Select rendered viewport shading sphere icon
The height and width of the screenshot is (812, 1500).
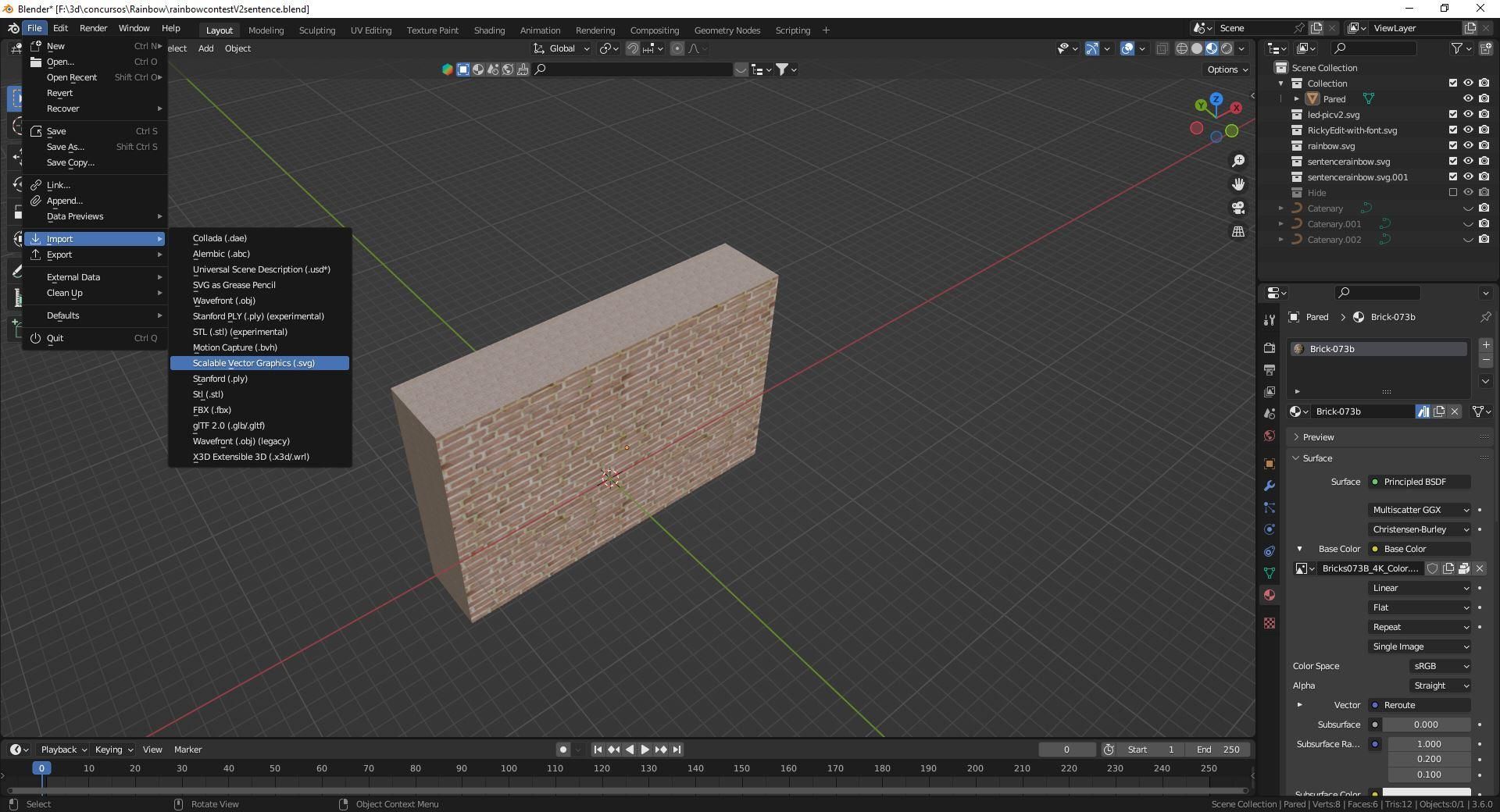click(1227, 48)
